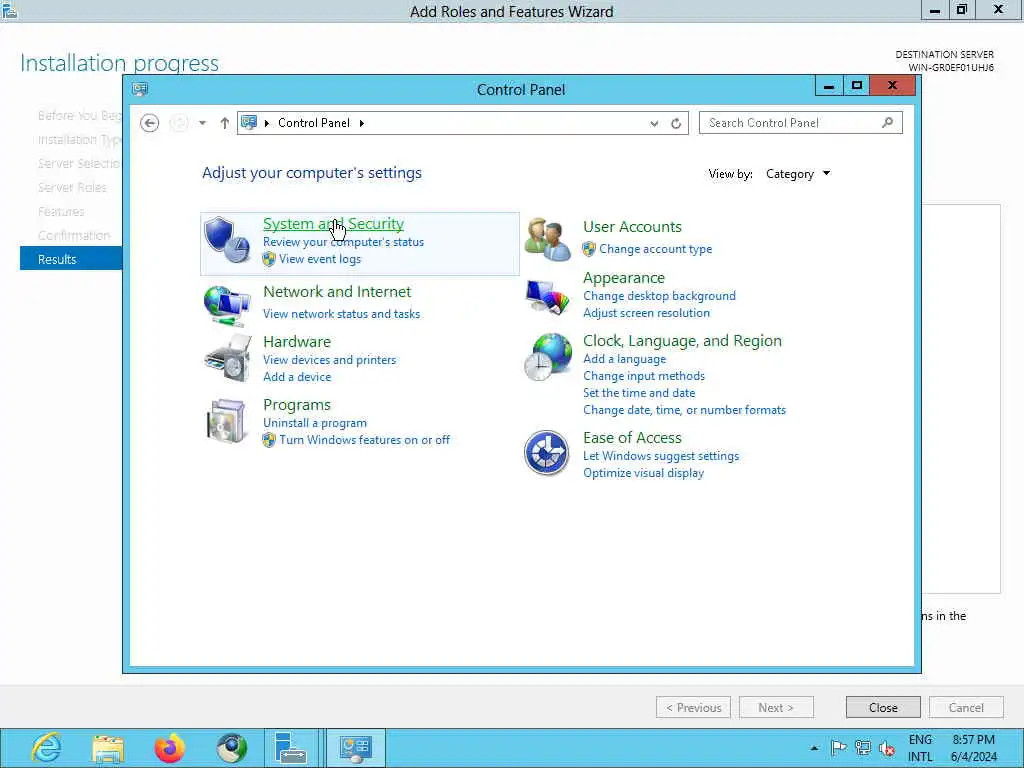Click the Control Panel address bar breadcrumb
Image resolution: width=1024 pixels, height=768 pixels.
point(313,123)
